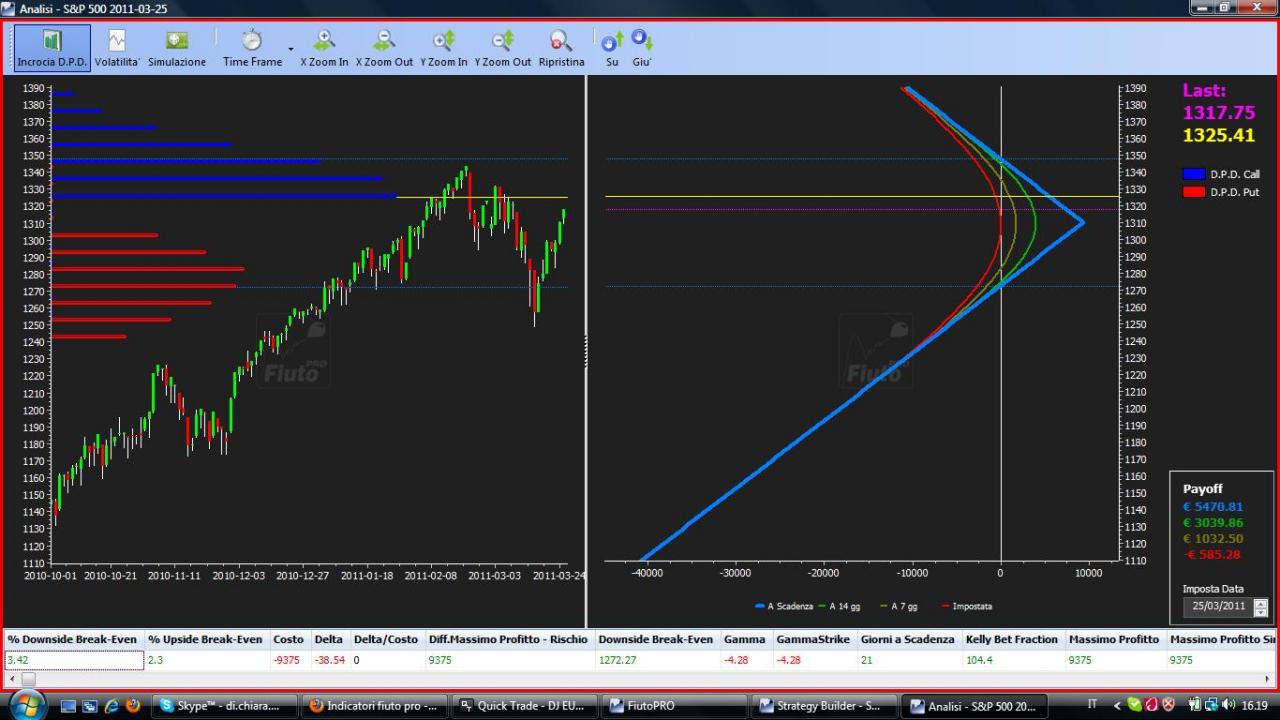The image size is (1280, 720).
Task: Open the Volatilita' chart tool
Action: click(x=117, y=48)
